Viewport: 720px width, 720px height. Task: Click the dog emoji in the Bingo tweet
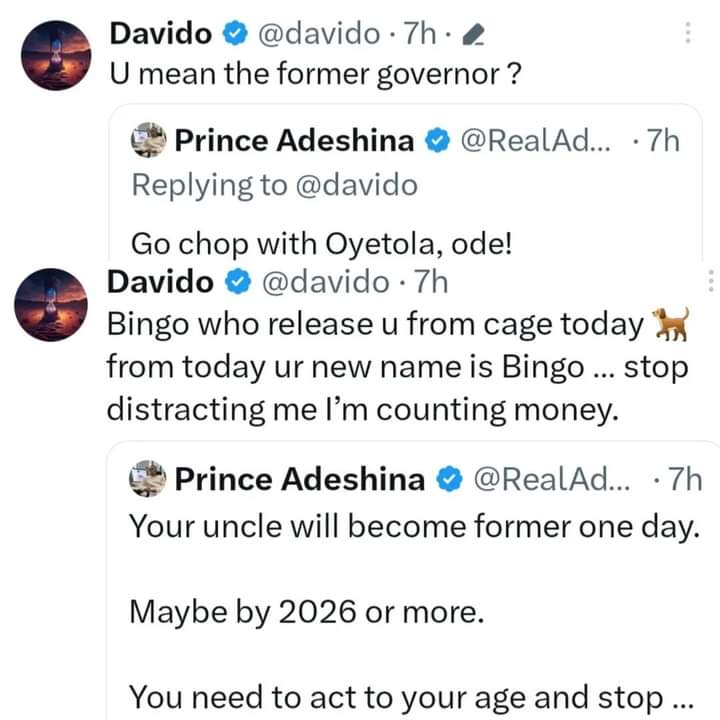tap(669, 325)
